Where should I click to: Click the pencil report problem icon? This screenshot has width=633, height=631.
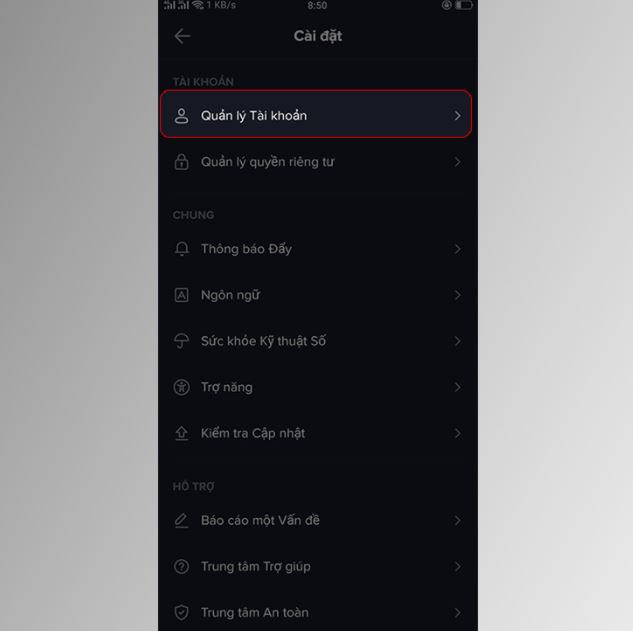[x=181, y=520]
